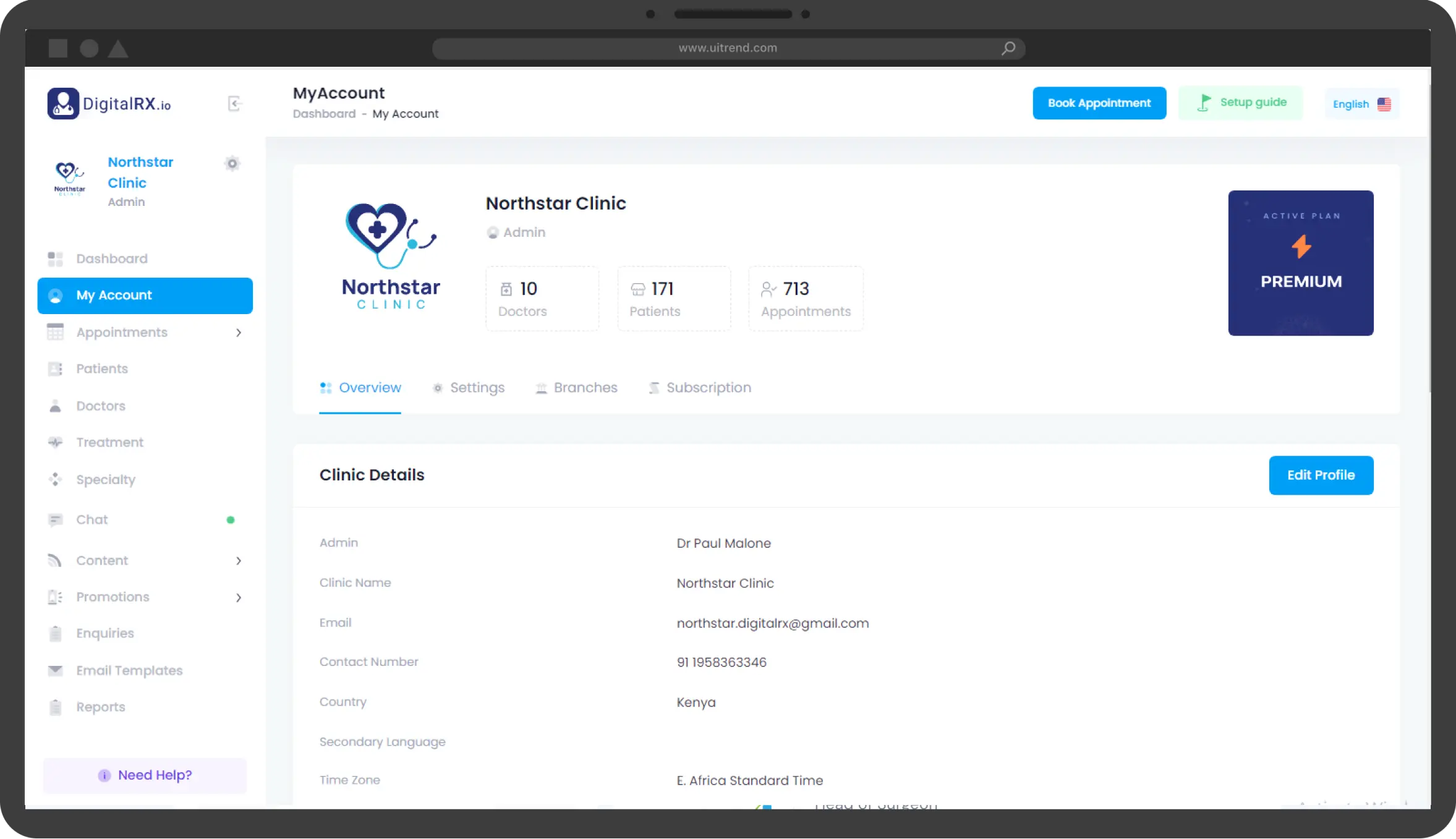The height and width of the screenshot is (839, 1456).
Task: Click the Dashboard breadcrumb link
Action: click(x=324, y=114)
